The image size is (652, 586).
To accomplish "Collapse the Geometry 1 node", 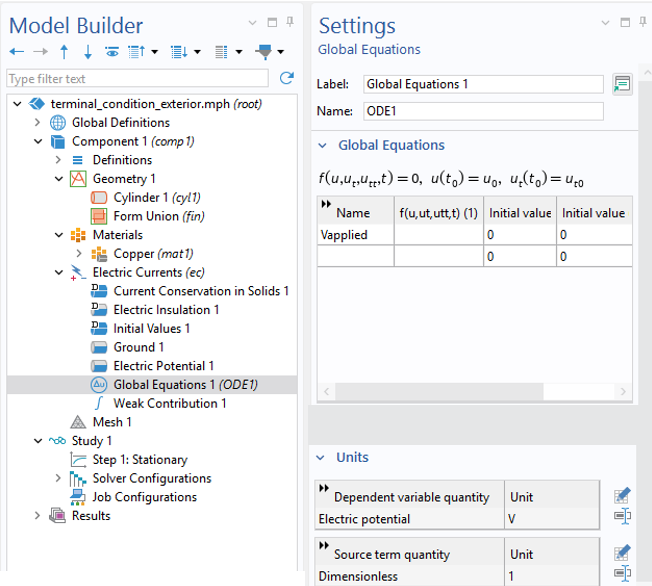I will coord(59,179).
